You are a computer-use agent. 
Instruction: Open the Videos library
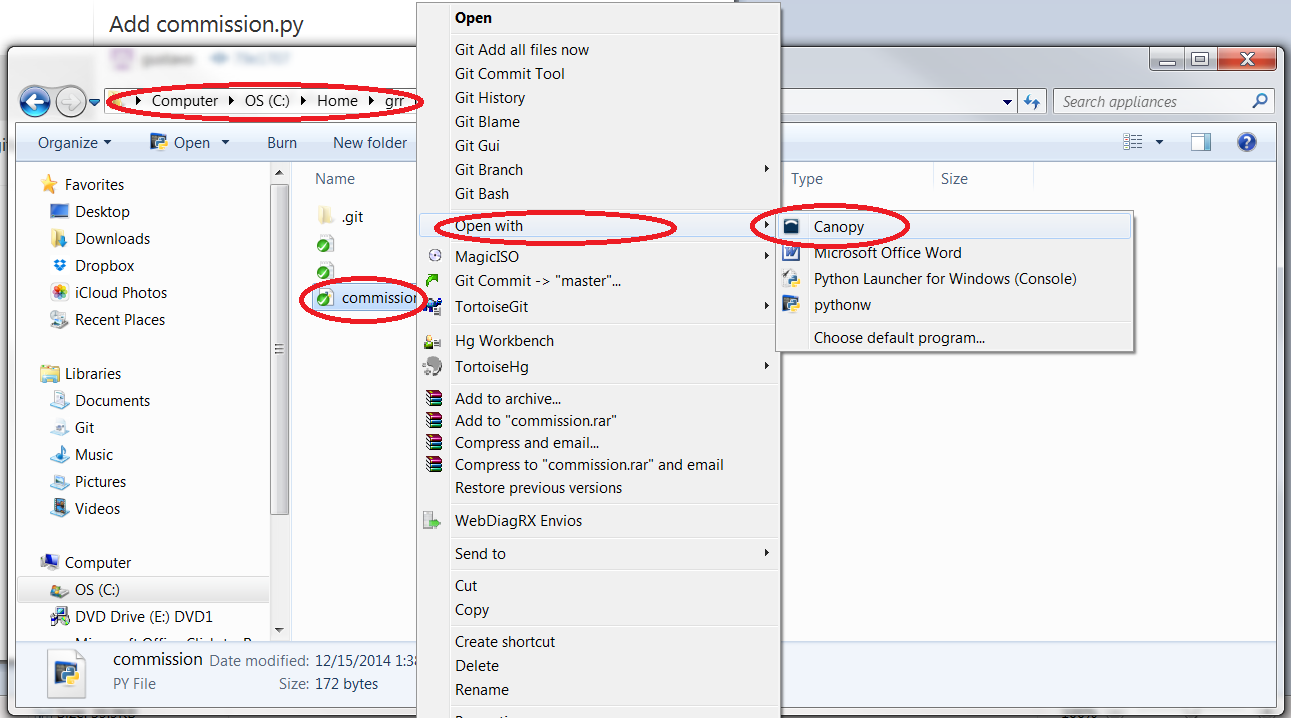coord(97,509)
